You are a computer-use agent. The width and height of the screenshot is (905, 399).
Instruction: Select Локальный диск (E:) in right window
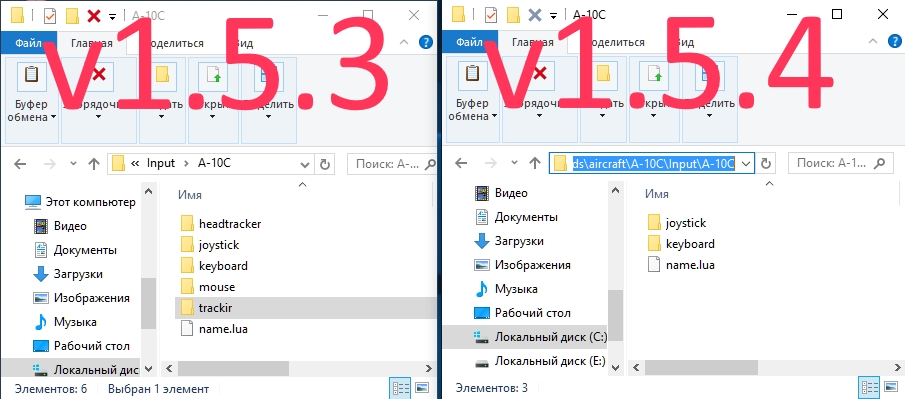click(x=539, y=361)
